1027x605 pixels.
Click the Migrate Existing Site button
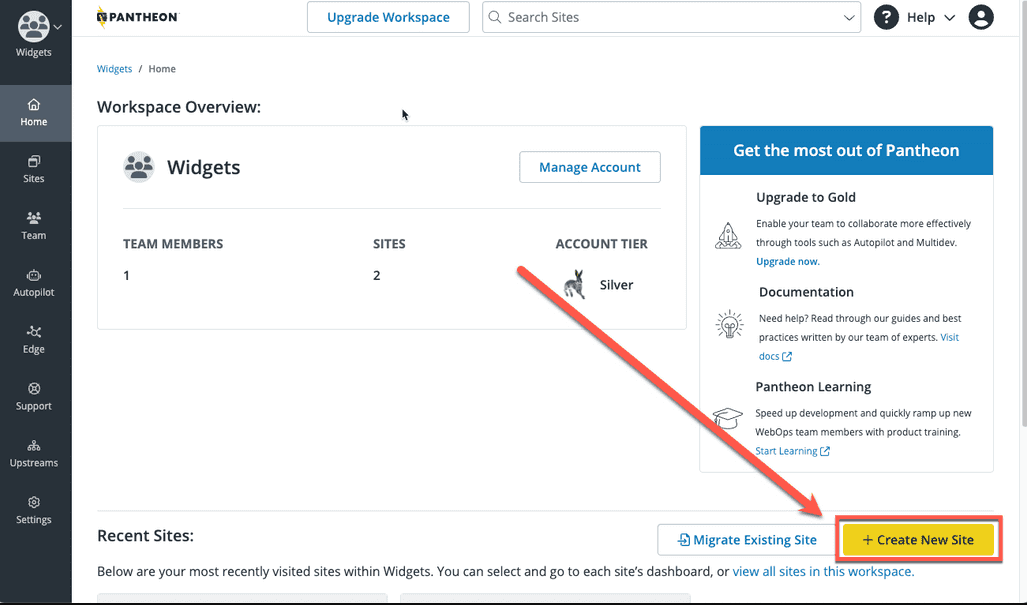pos(747,540)
